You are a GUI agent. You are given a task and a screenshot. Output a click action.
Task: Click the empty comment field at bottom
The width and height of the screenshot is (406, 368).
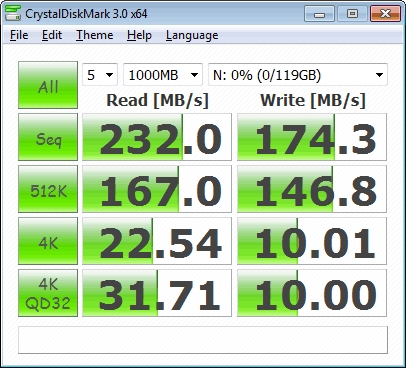coord(203,340)
